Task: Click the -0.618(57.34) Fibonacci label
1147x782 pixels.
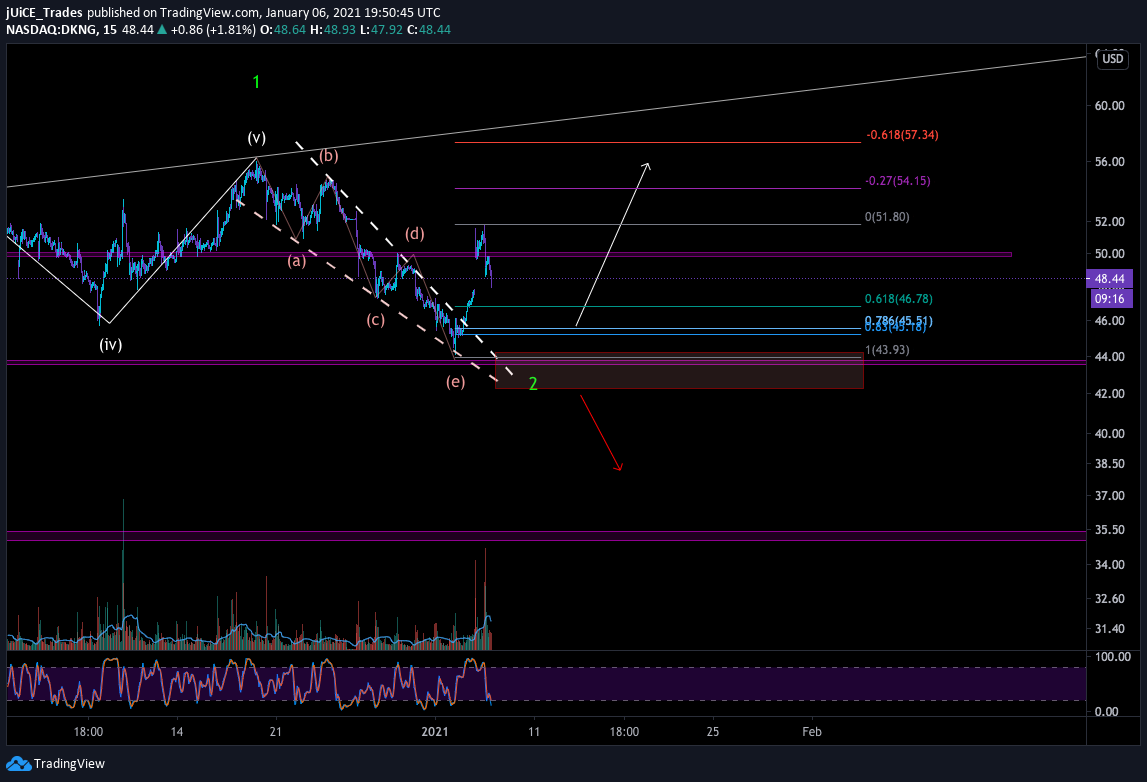Action: [902, 135]
